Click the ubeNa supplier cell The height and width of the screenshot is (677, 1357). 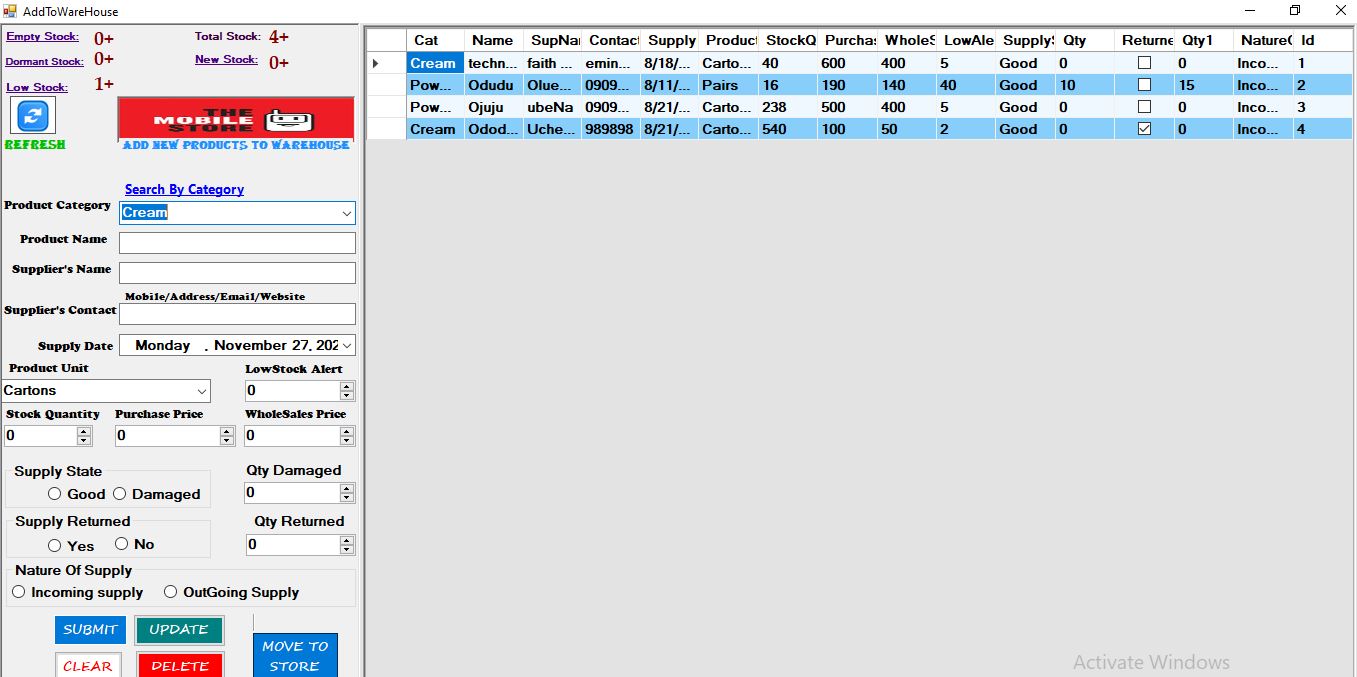[552, 107]
